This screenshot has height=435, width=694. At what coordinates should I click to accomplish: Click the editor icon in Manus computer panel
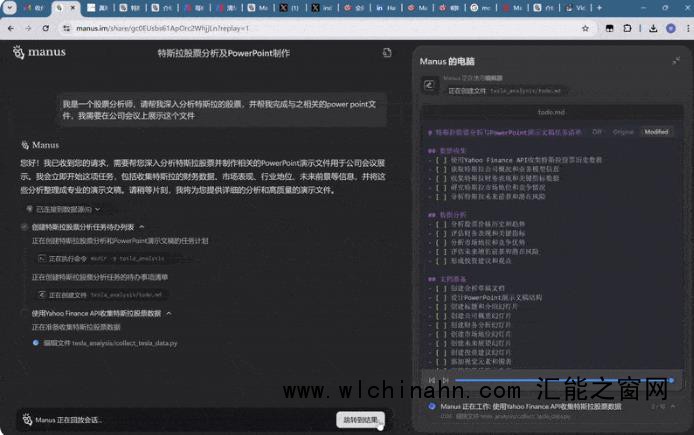pyautogui.click(x=429, y=86)
